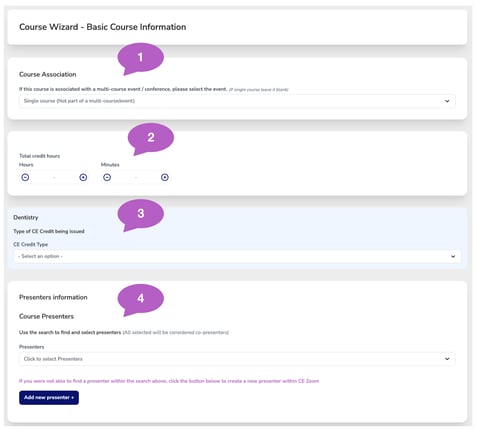Click the Add new presenter button
478x430 pixels.
coord(49,398)
